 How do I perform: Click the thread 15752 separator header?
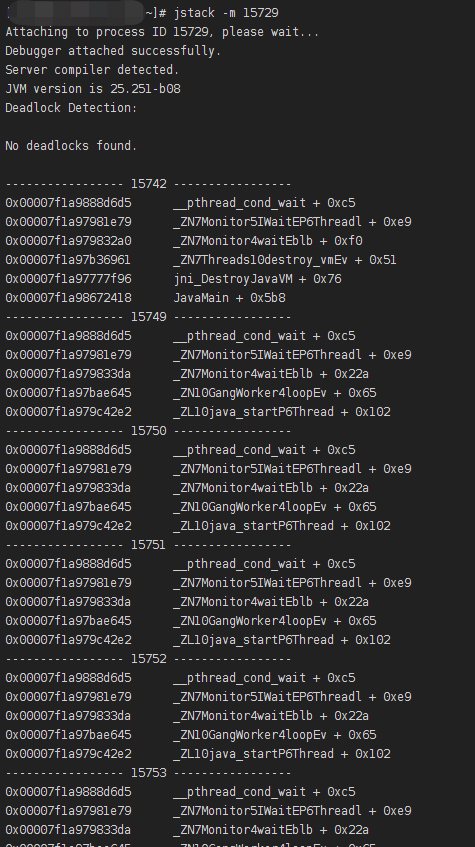149,658
